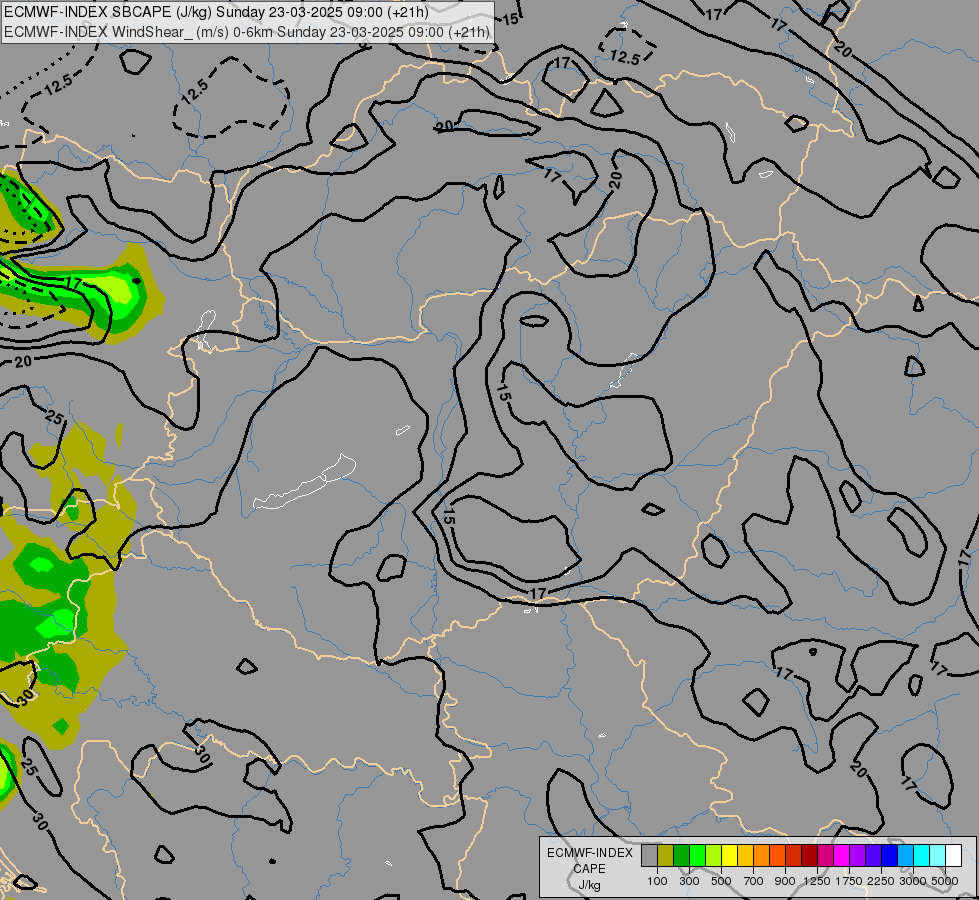Choose the pale cyan swatch left of 5000
979x900 pixels.
[938, 855]
